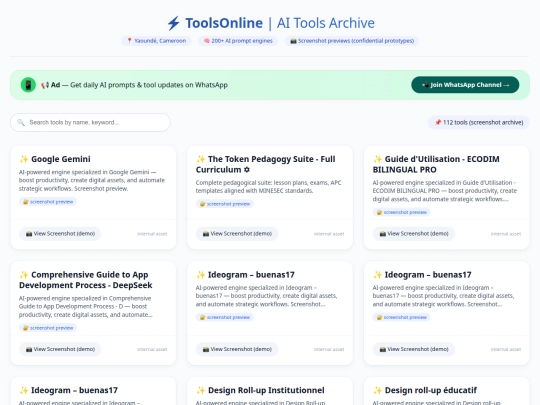
Task: Open Guide d'Utilisation - ECODIM BILINGUAL PRO title
Action: pyautogui.click(x=436, y=164)
